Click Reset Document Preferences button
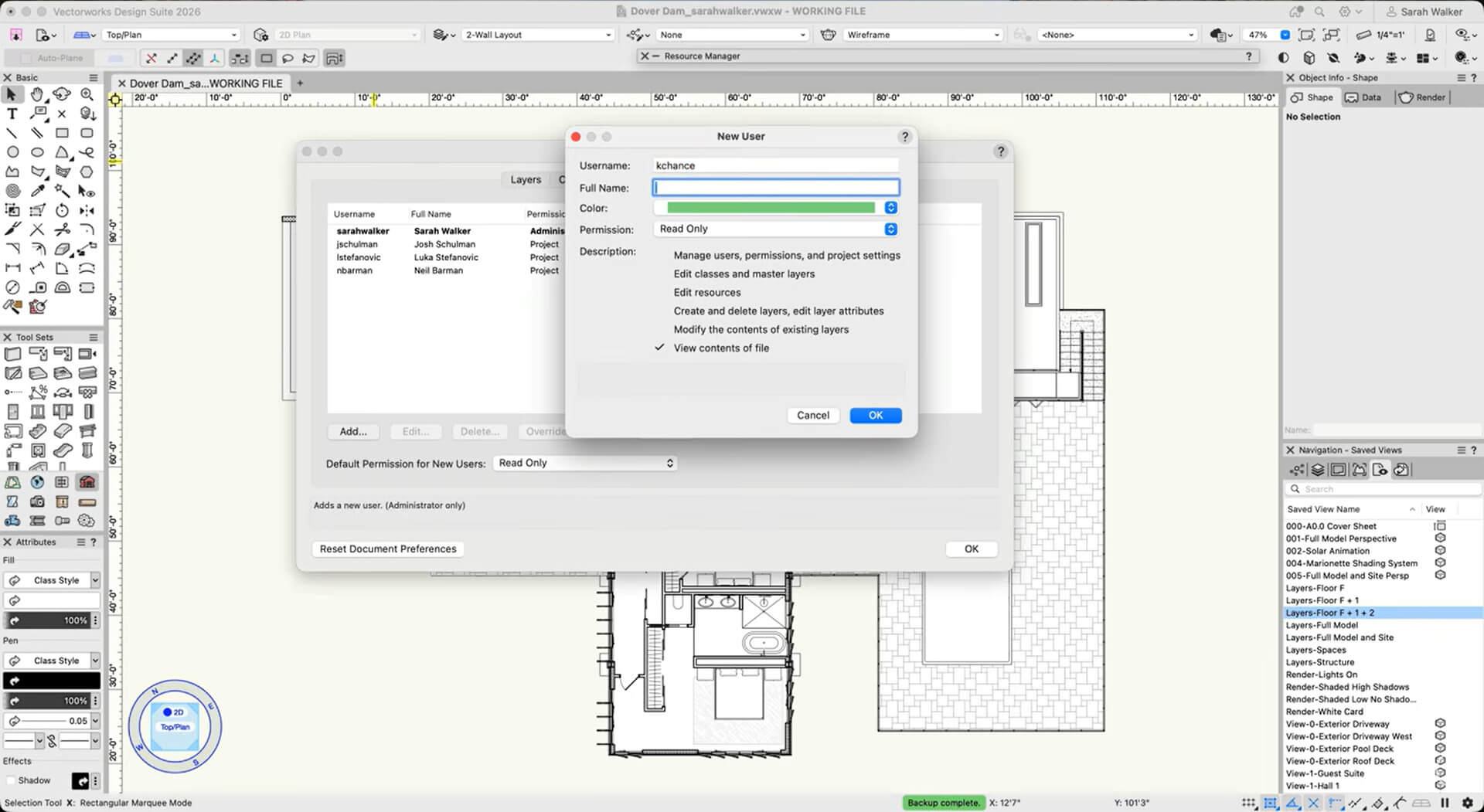1484x812 pixels. tap(388, 549)
